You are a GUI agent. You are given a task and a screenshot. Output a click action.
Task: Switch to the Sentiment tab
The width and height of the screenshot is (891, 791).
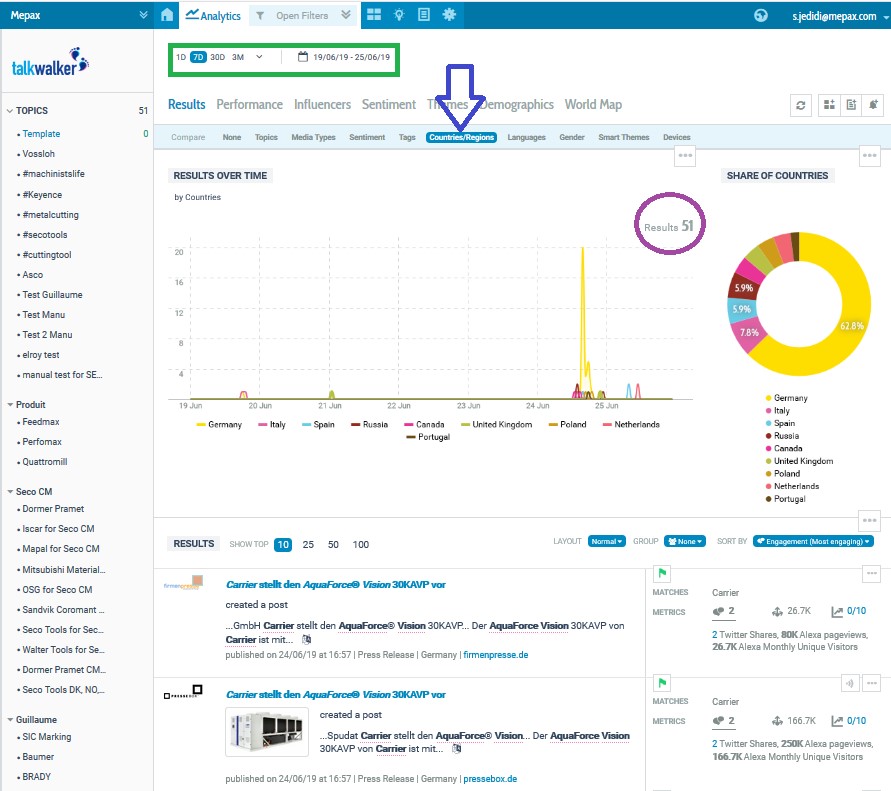point(389,104)
